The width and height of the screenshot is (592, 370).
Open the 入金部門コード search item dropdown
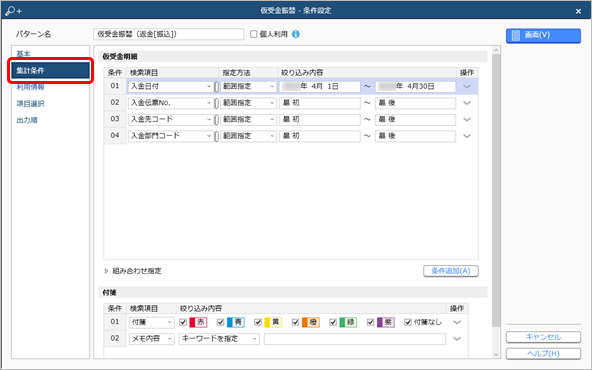[x=171, y=136]
